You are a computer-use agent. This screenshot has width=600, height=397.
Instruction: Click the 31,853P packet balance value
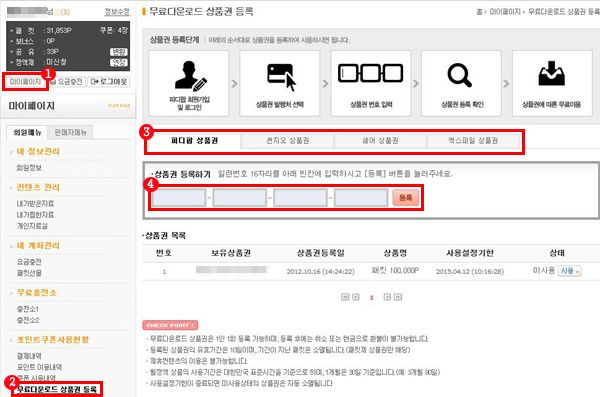pyautogui.click(x=59, y=30)
